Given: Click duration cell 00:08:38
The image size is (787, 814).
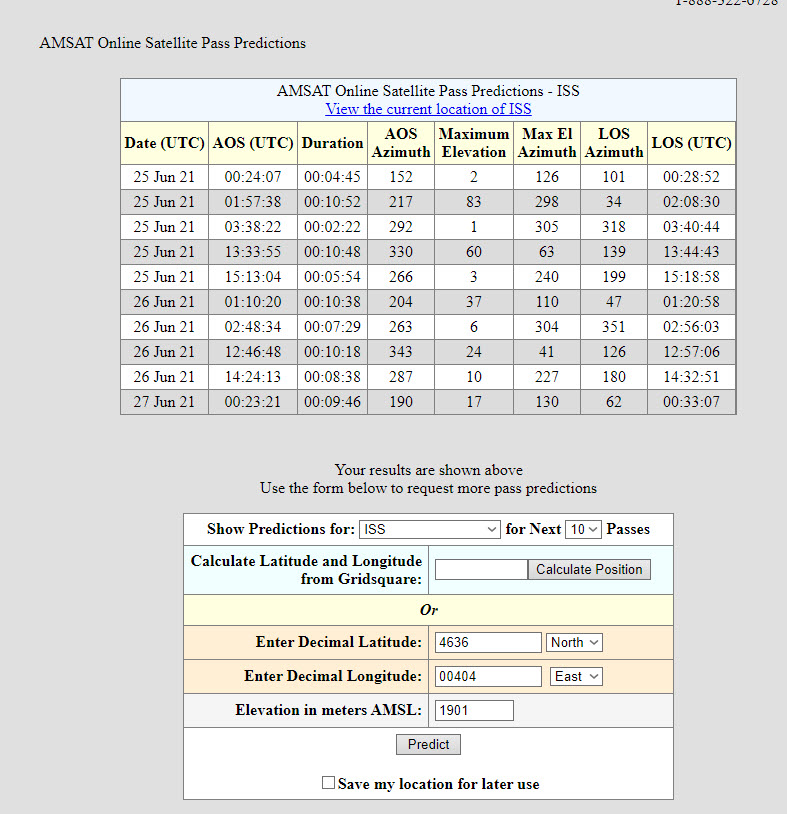Looking at the screenshot, I should [332, 377].
